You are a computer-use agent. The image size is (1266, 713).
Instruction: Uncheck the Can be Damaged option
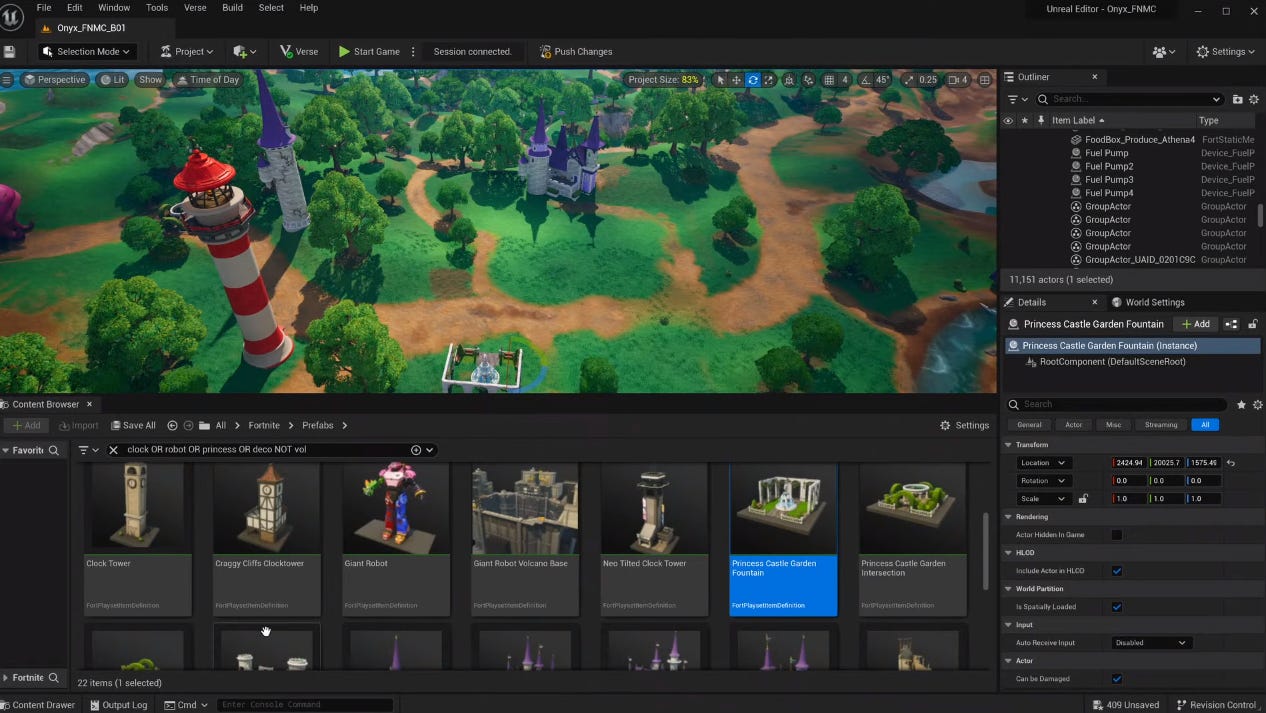click(x=1117, y=678)
